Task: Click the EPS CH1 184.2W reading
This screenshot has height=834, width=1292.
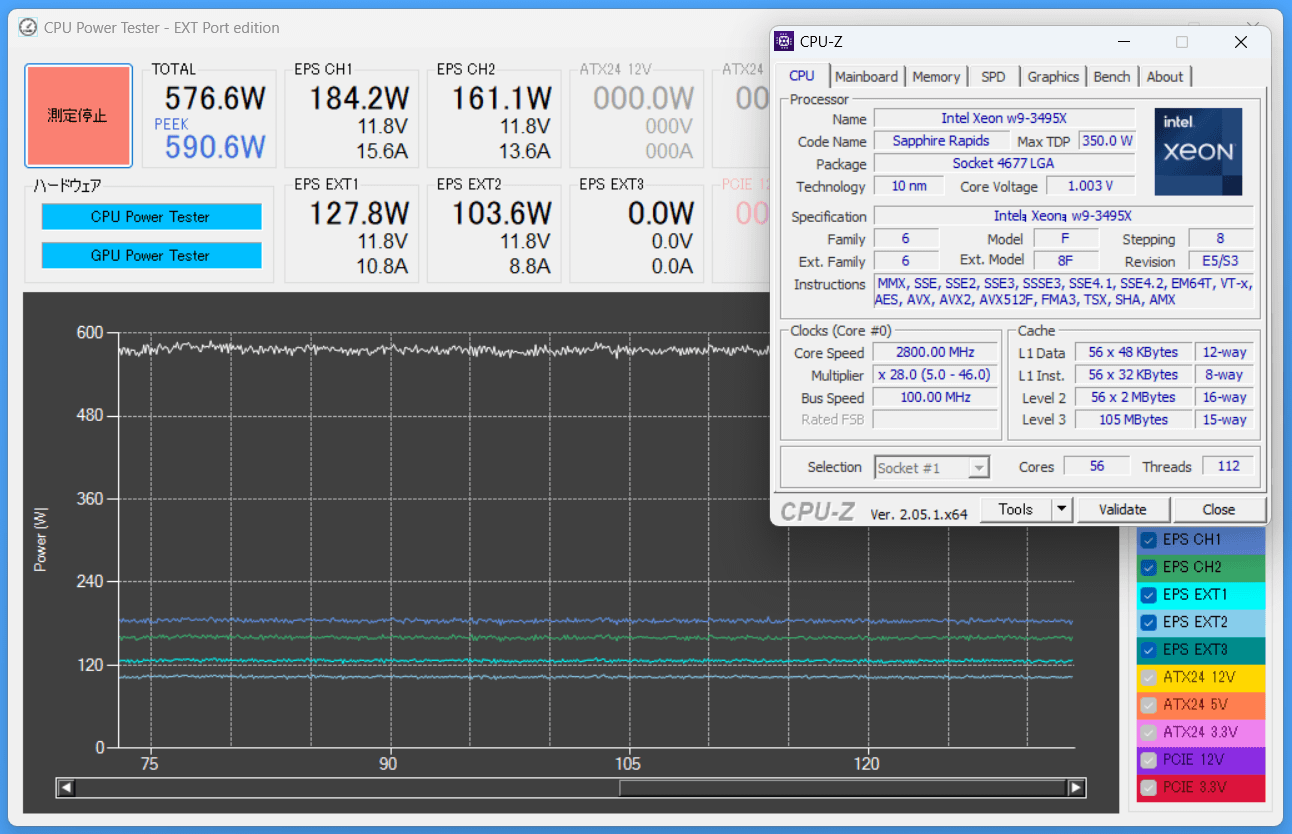Action: pyautogui.click(x=358, y=98)
